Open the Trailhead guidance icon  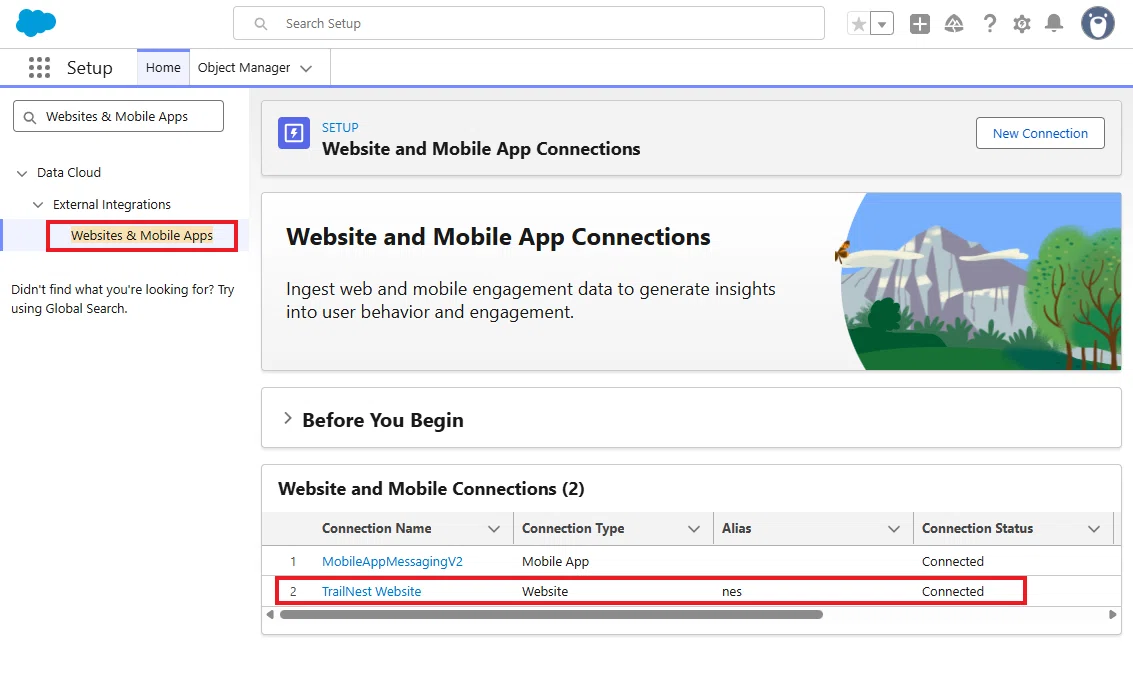(x=954, y=24)
